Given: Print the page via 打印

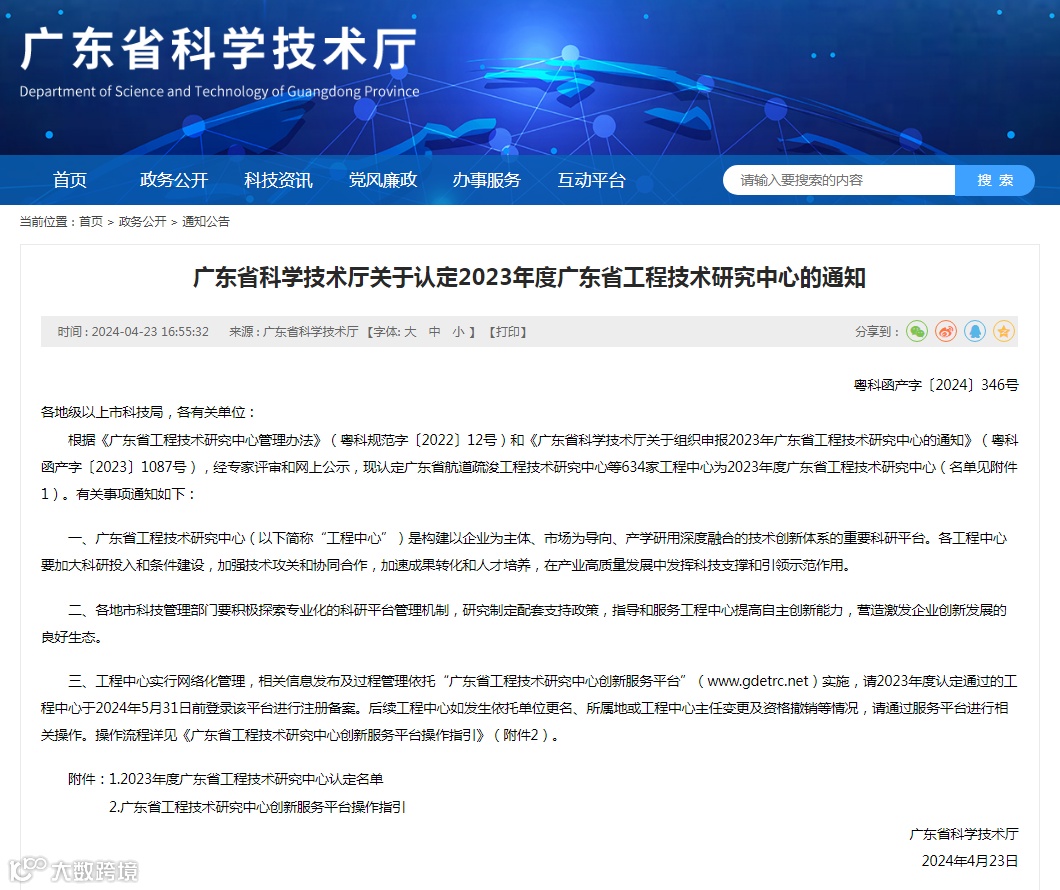Looking at the screenshot, I should [x=508, y=332].
